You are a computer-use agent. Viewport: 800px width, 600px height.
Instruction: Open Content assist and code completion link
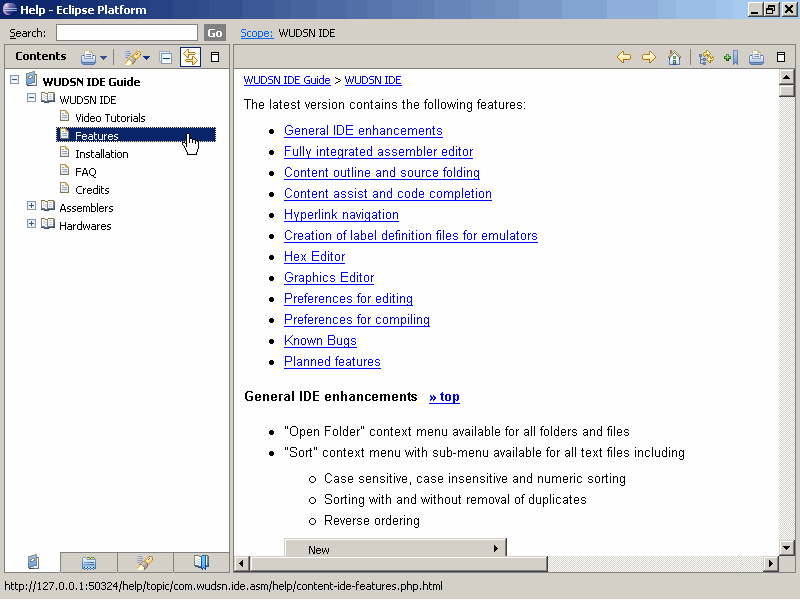click(388, 193)
